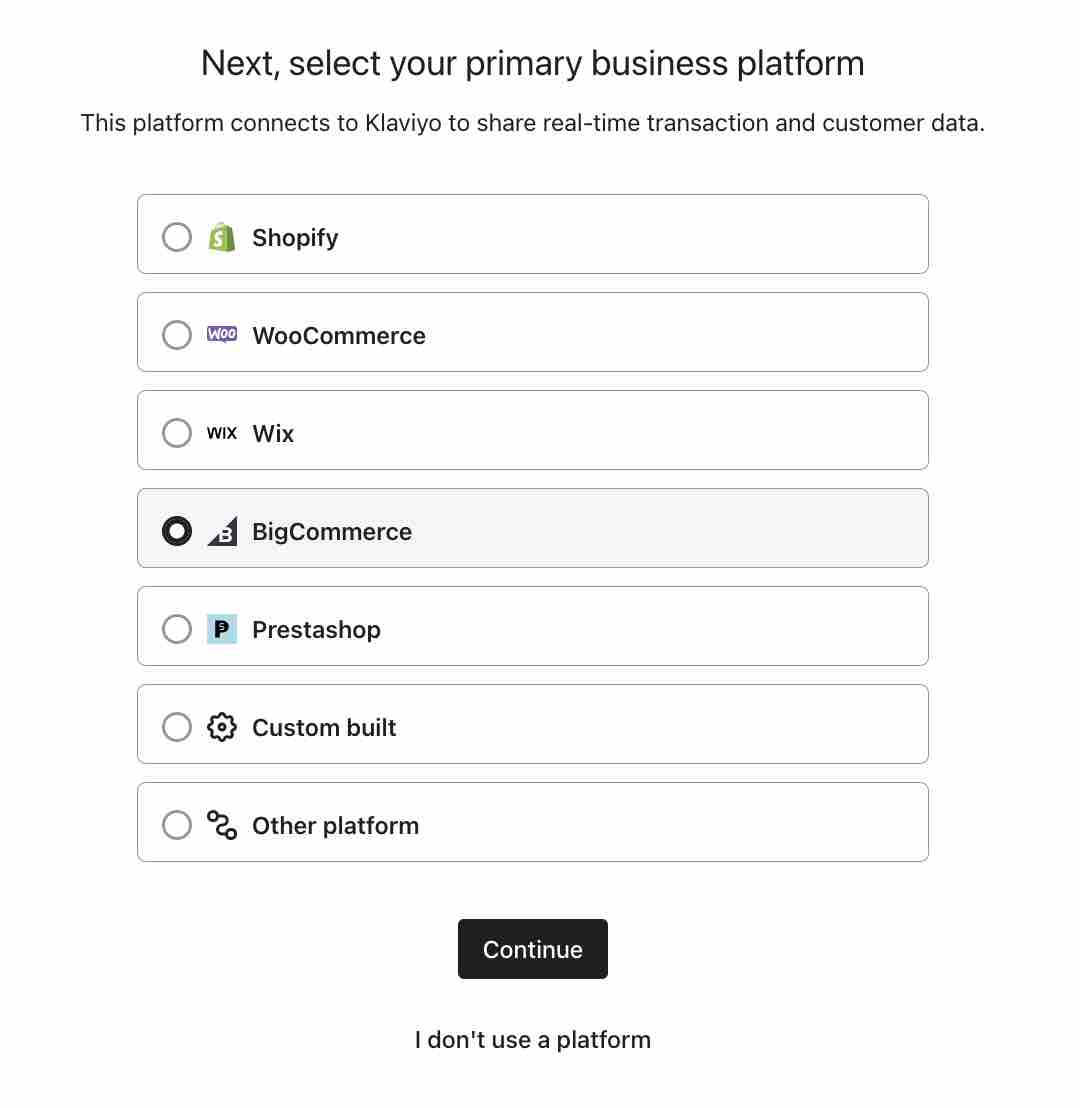Select the Prestashop radio button
Image resolution: width=1080 pixels, height=1108 pixels.
177,629
